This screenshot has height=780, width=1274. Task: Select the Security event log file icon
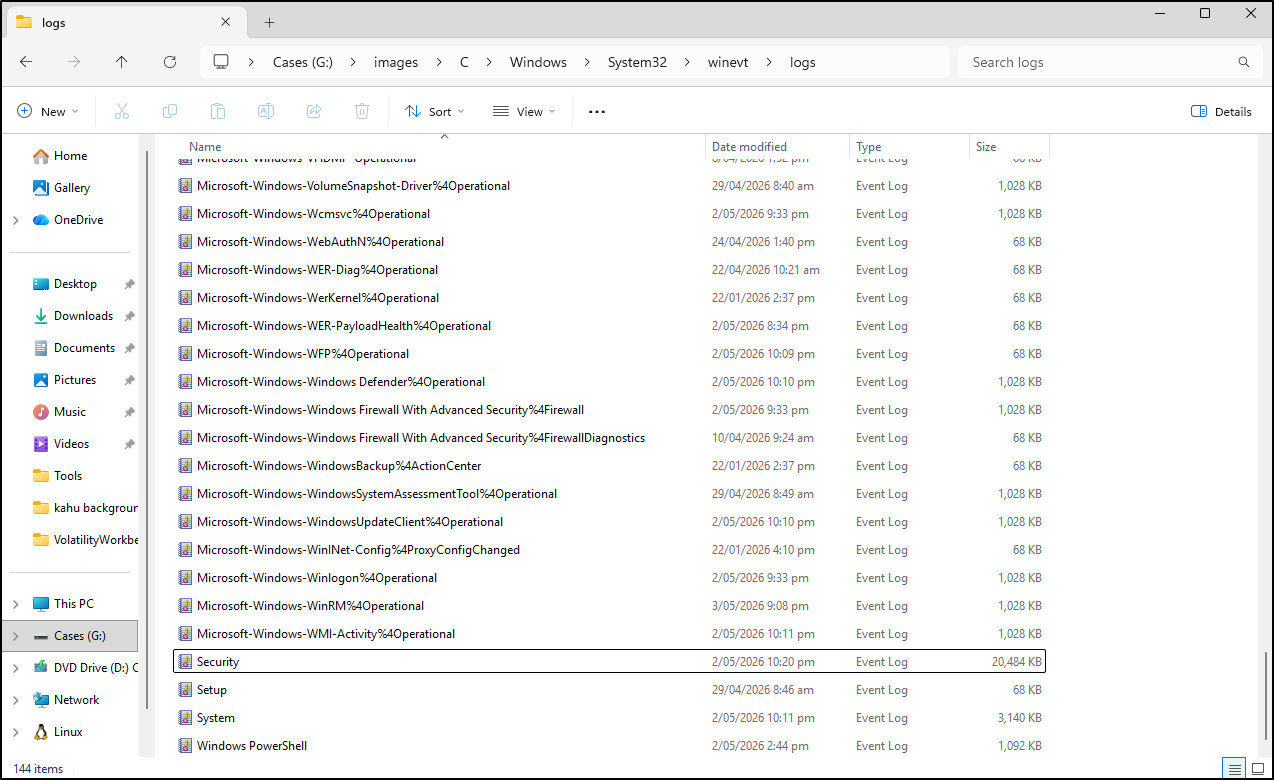(184, 662)
